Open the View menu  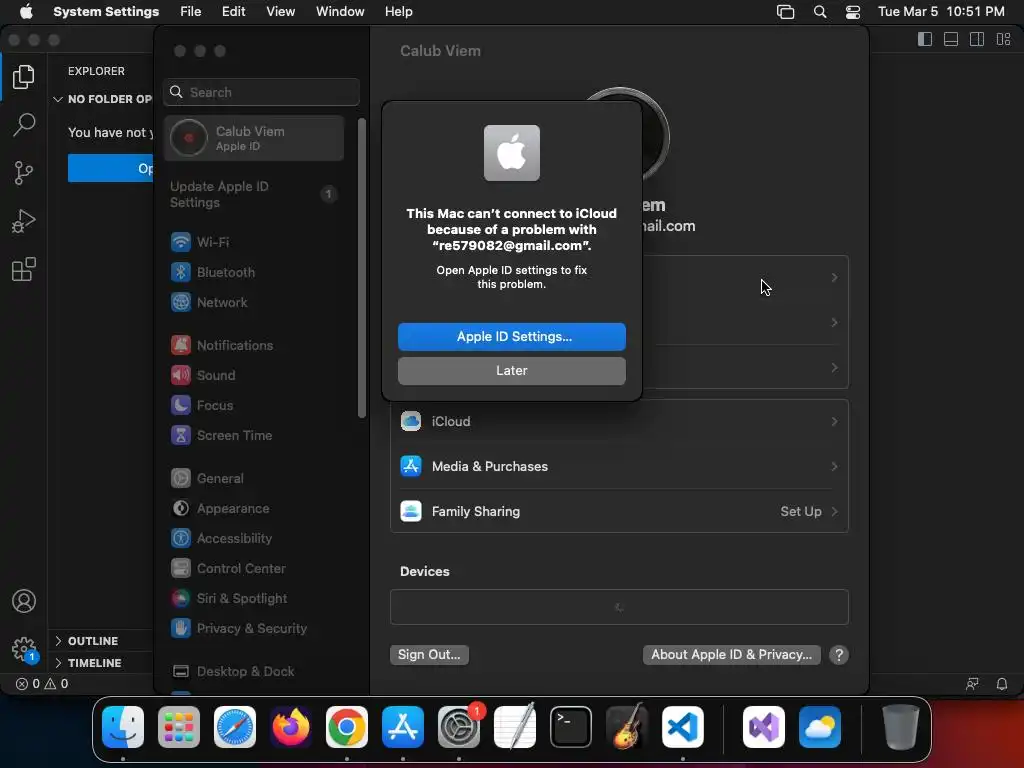click(x=280, y=11)
